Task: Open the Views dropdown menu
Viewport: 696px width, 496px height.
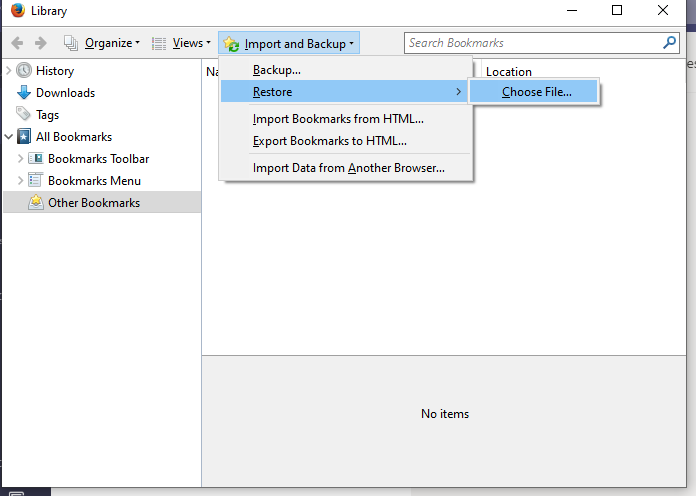Action: [x=192, y=43]
